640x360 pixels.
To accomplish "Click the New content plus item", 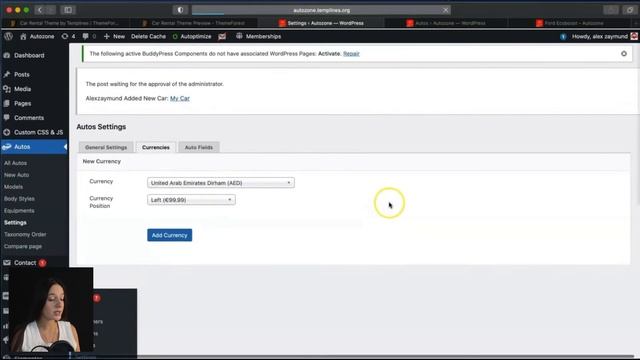I will [x=114, y=36].
